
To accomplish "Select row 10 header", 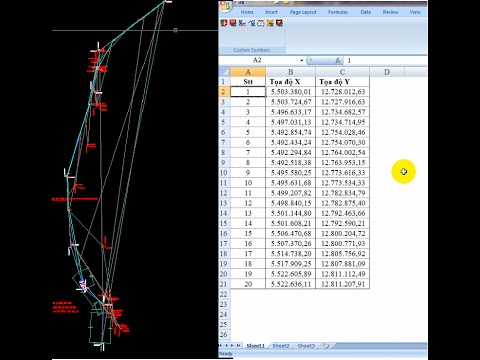I will tap(224, 173).
